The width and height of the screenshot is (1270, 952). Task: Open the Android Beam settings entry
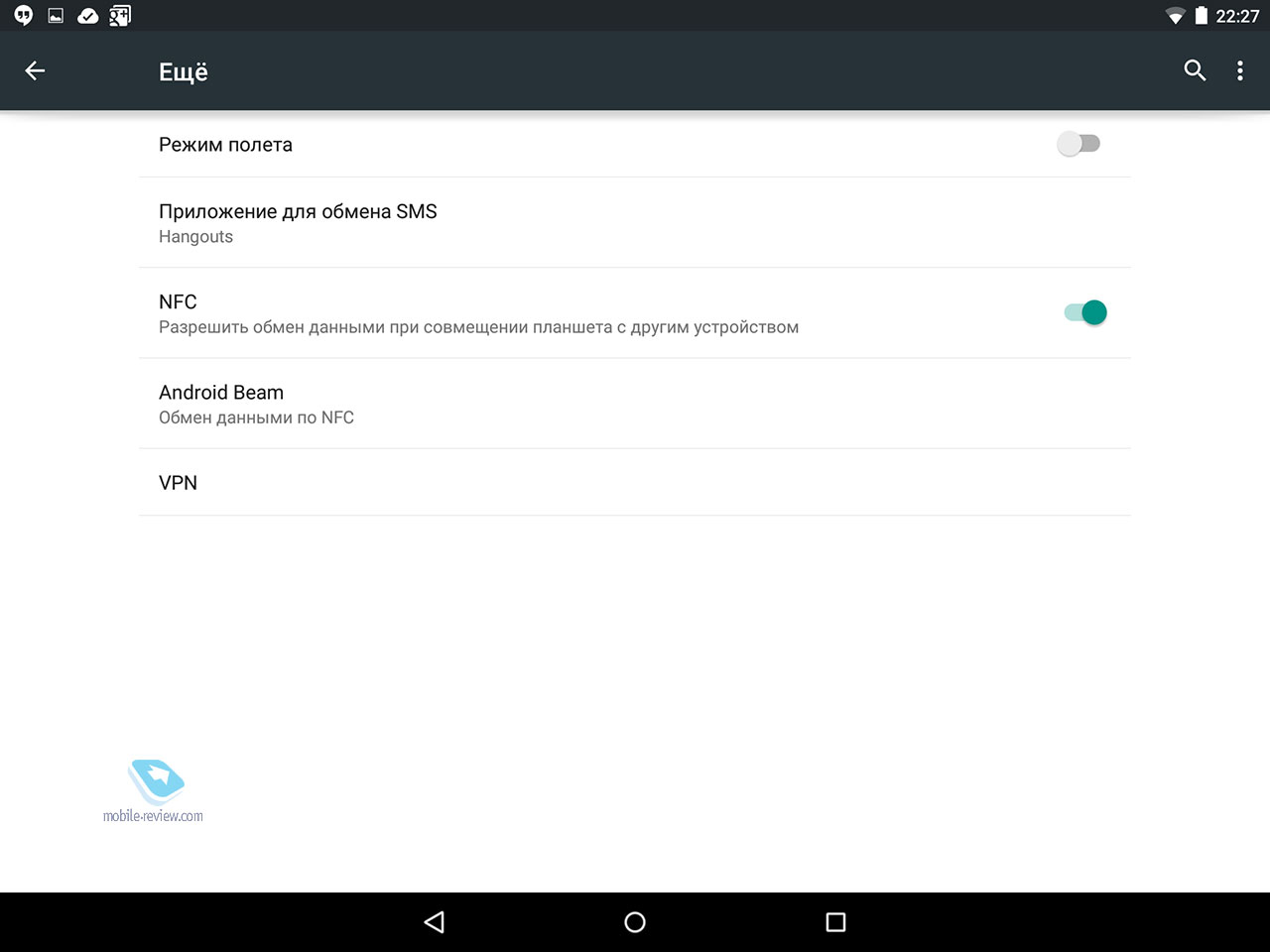(x=635, y=404)
